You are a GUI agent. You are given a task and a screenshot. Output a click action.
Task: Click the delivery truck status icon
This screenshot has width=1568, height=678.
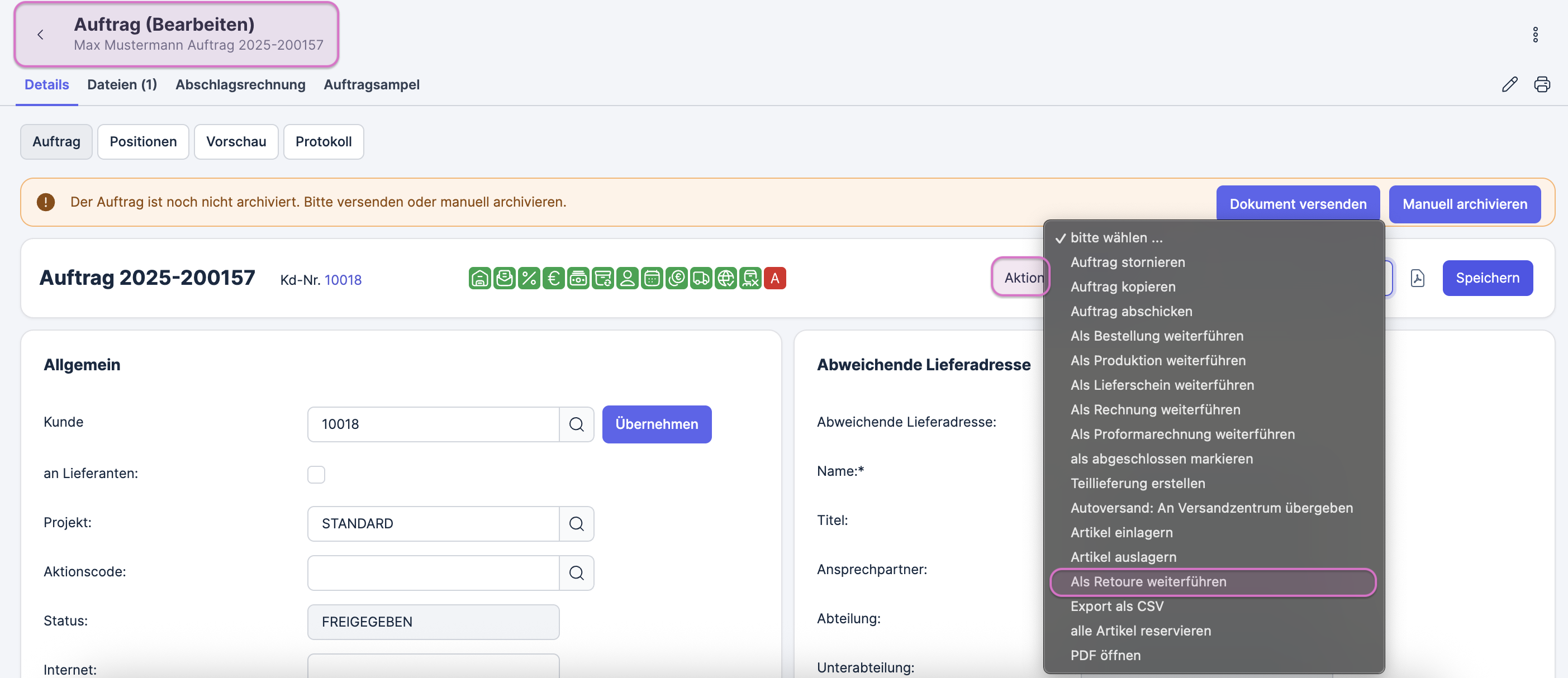pyautogui.click(x=701, y=278)
